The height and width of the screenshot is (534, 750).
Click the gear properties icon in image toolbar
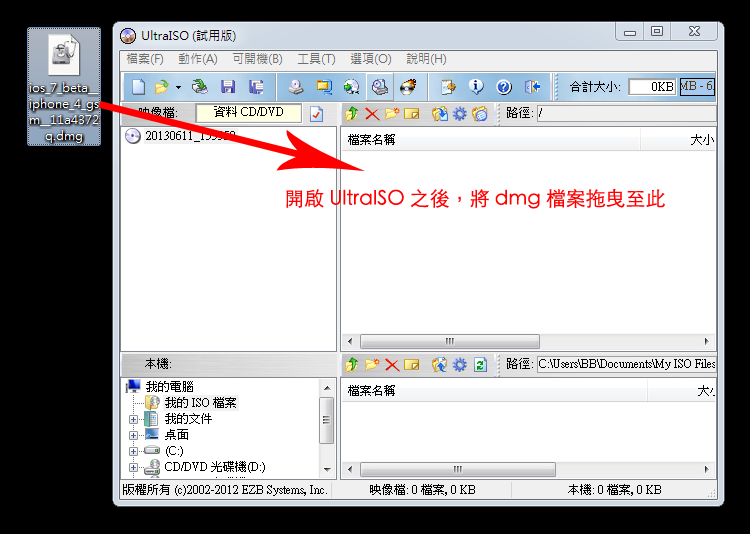point(460,114)
